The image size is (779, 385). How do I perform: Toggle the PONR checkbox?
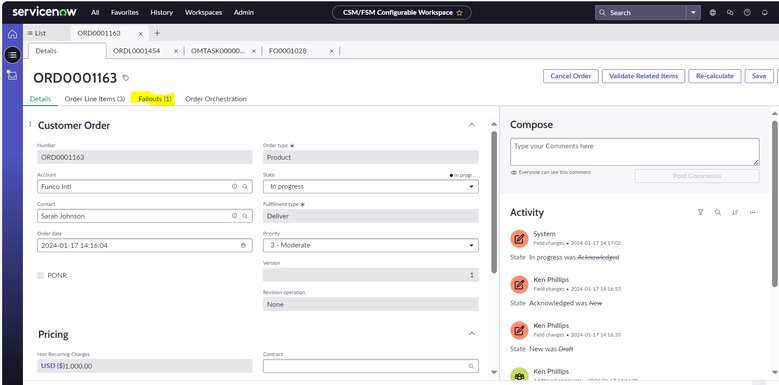41,275
